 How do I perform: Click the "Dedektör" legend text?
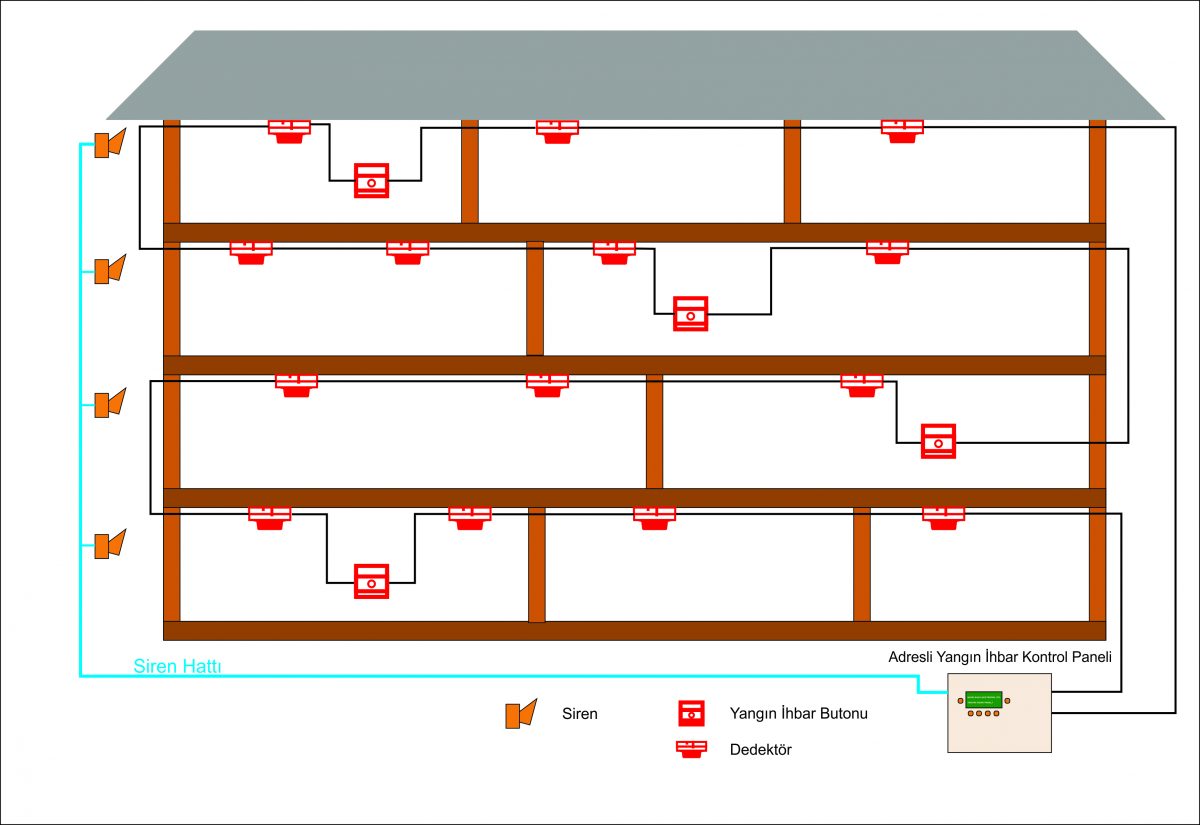pos(760,749)
